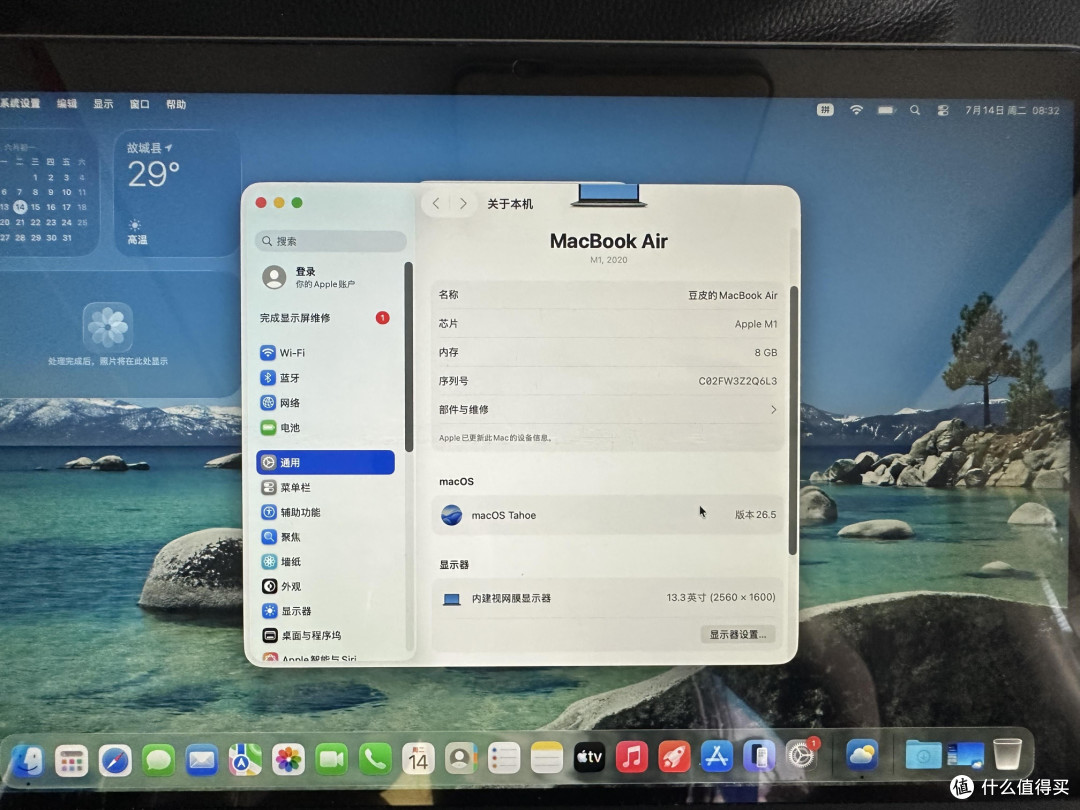Screen dimensions: 1080x810
Task: Open the Downloads folder stack in Dock
Action: (x=924, y=755)
